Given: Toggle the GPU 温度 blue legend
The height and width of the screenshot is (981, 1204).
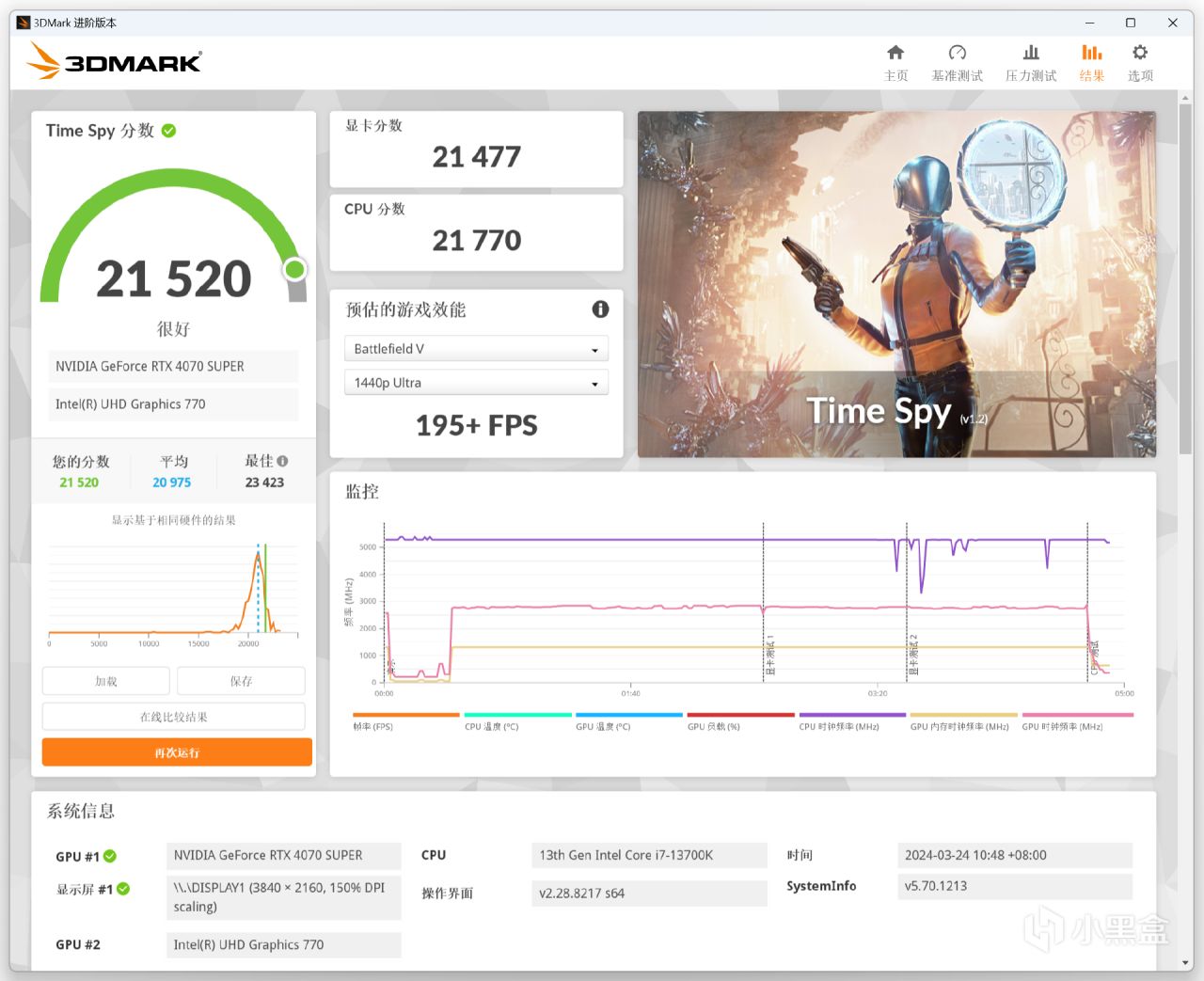Looking at the screenshot, I should pos(628,721).
